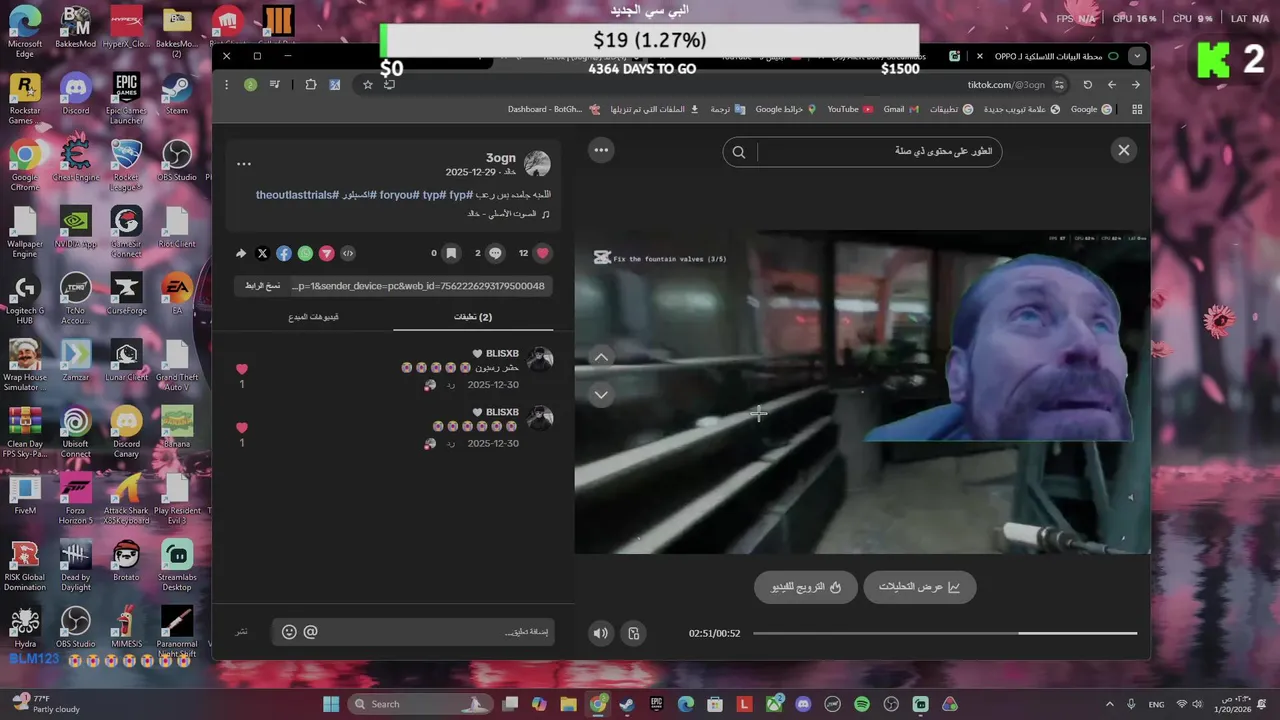The width and height of the screenshot is (1280, 720).
Task: Open Chrome tab search dropdown
Action: coord(1137,56)
